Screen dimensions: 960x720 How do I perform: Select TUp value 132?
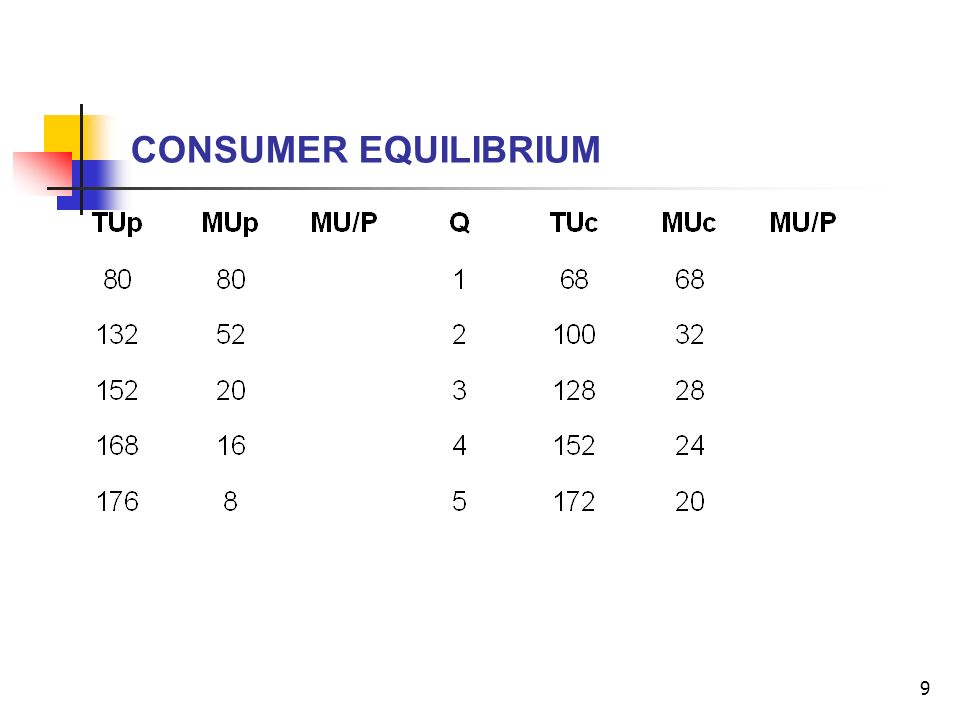pyautogui.click(x=117, y=334)
